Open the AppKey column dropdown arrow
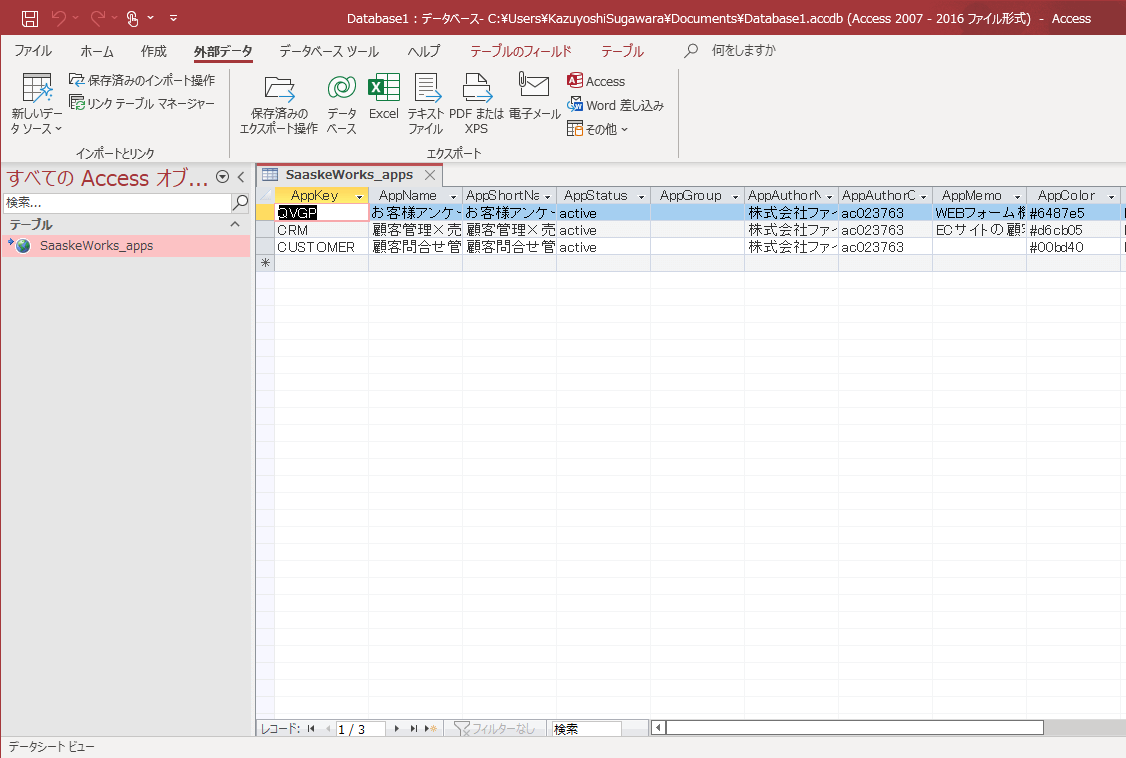 click(x=360, y=196)
